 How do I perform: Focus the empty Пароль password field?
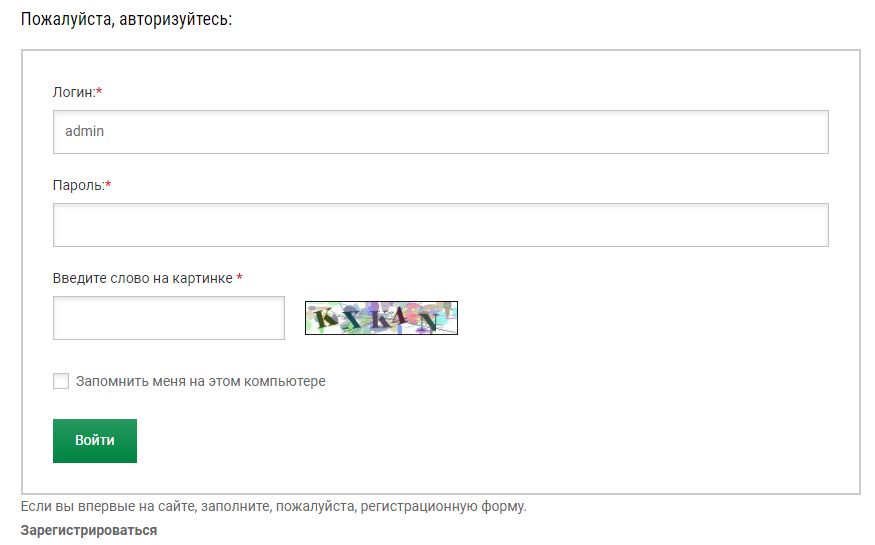[440, 225]
